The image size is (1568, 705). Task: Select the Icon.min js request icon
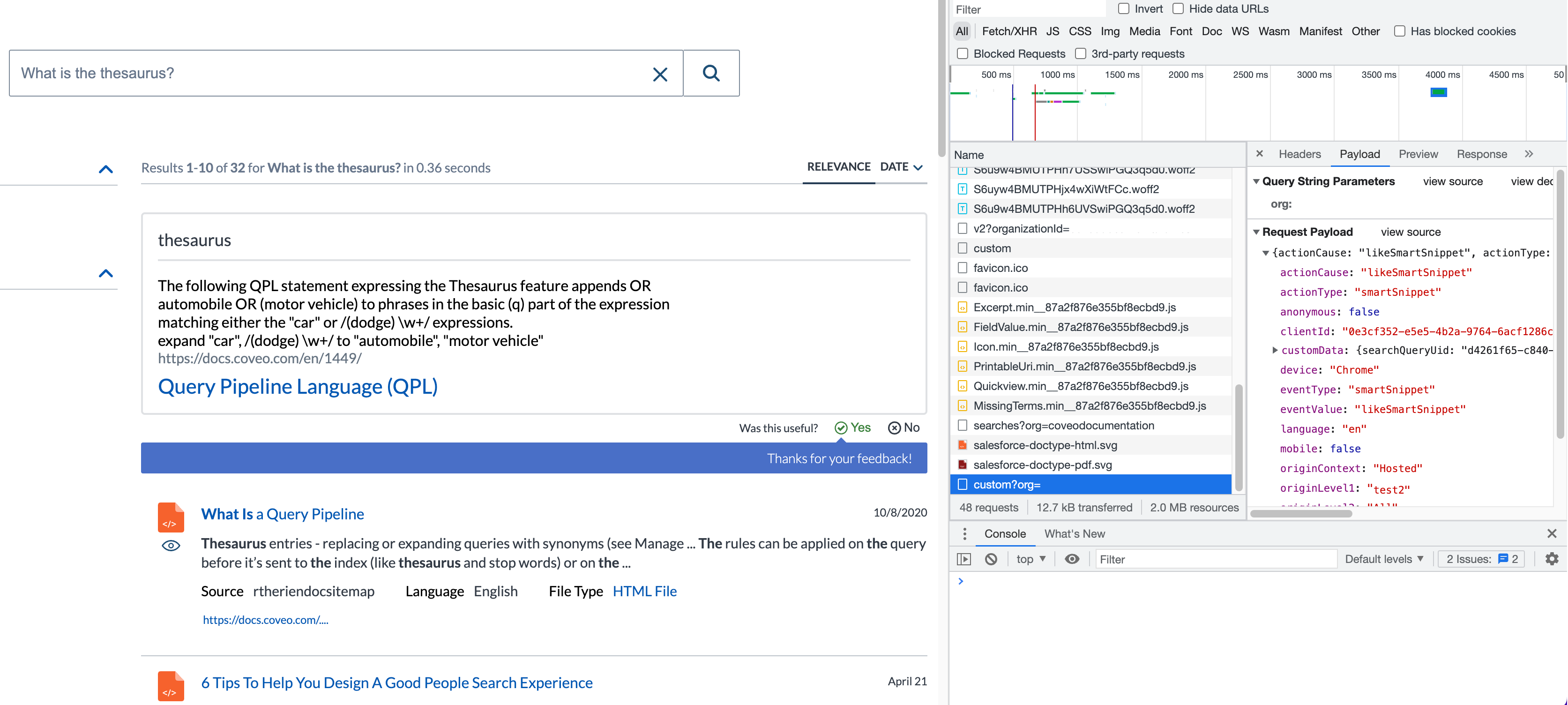(x=963, y=346)
